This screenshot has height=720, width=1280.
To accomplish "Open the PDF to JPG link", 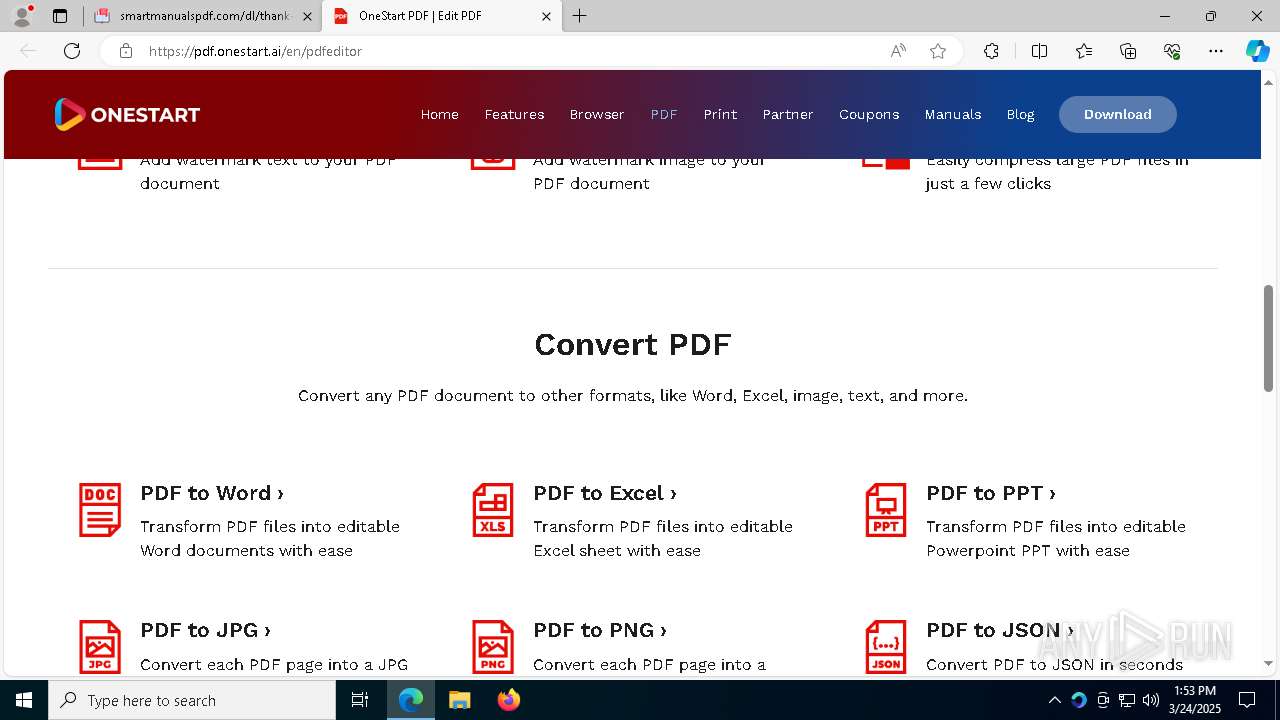I will [206, 630].
